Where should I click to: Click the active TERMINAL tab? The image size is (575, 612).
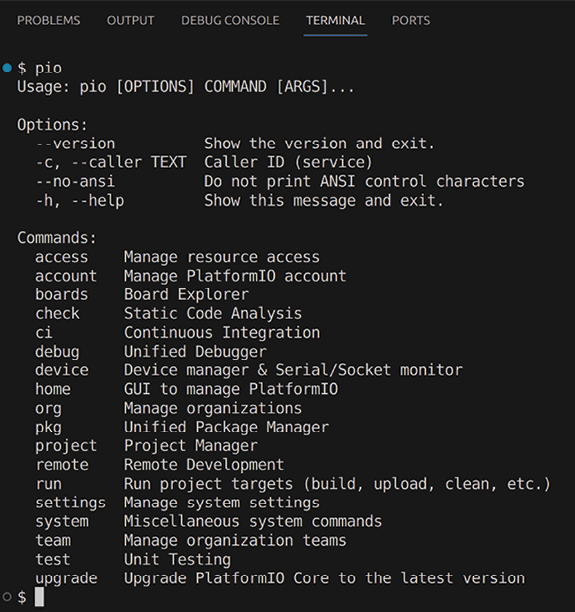(x=335, y=20)
